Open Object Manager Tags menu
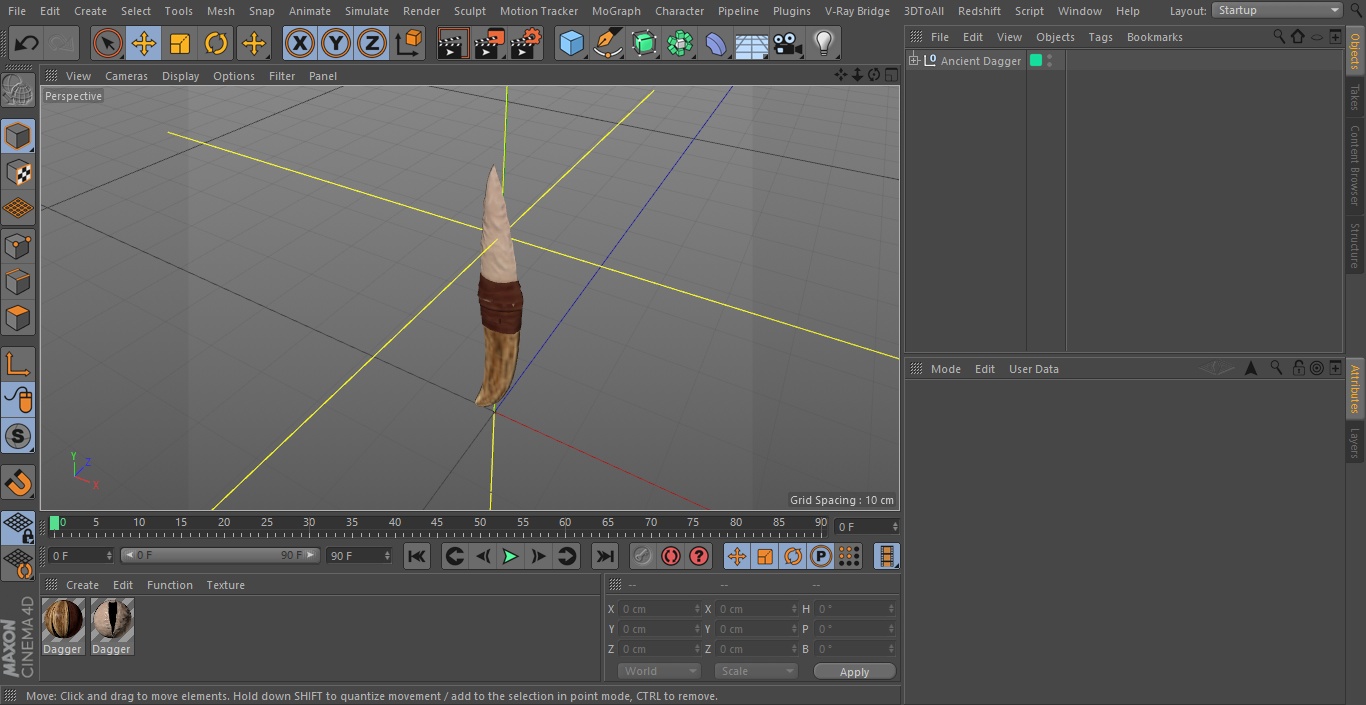This screenshot has height=705, width=1366. pyautogui.click(x=1100, y=37)
